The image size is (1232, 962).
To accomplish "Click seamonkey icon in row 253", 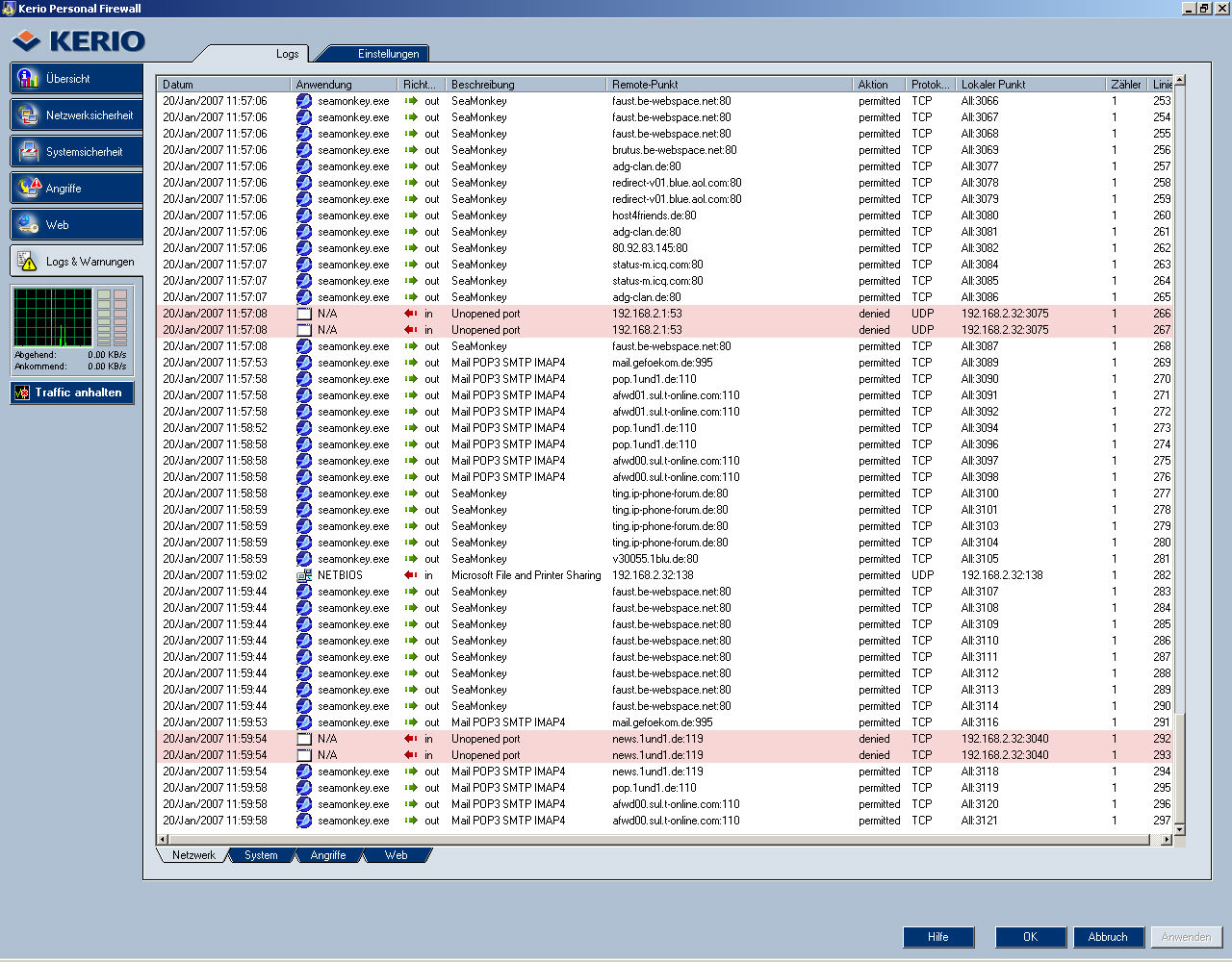I will [x=304, y=101].
